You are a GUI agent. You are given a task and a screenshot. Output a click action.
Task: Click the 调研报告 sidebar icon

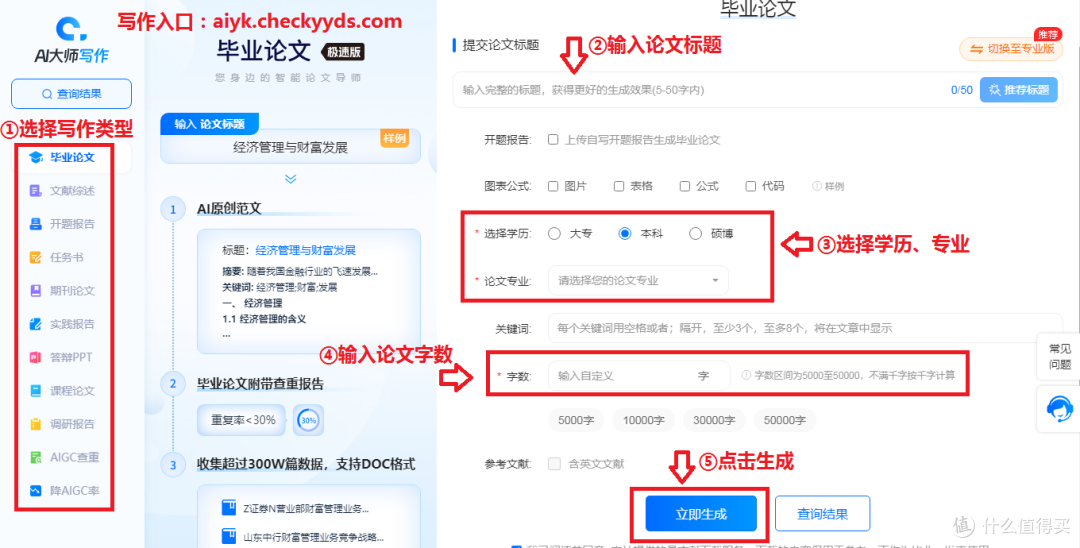click(36, 424)
